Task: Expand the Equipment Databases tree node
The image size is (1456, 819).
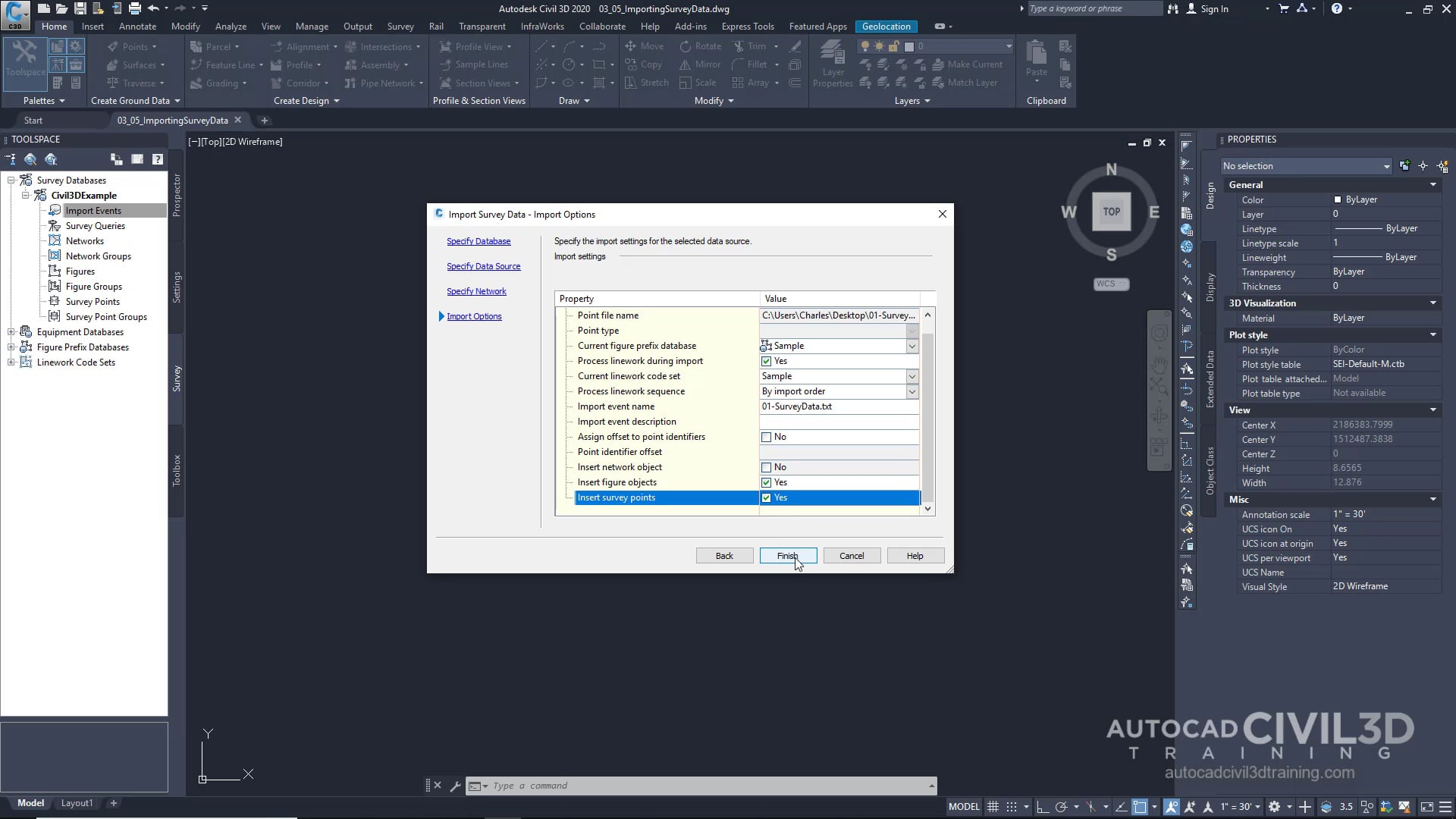Action: (x=11, y=332)
